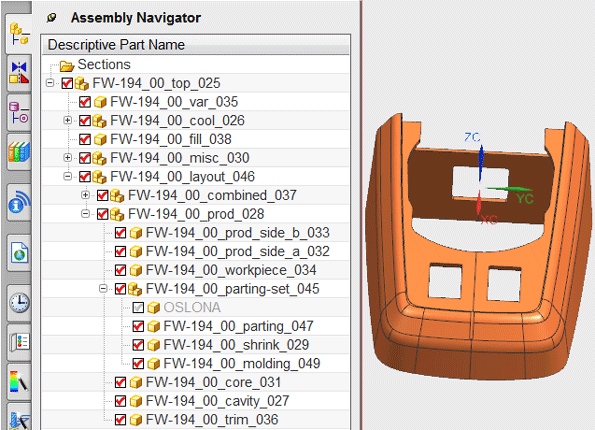This screenshot has height=430, width=595.
Task: Click the blue ZC axis arrow
Action: pyautogui.click(x=481, y=162)
